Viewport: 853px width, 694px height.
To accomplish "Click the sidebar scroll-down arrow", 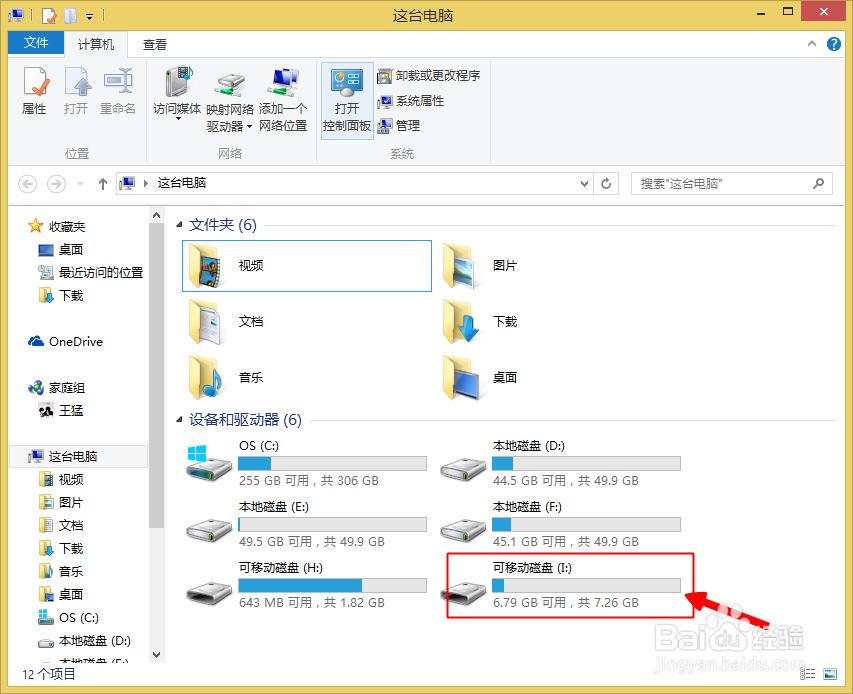I will (x=157, y=654).
